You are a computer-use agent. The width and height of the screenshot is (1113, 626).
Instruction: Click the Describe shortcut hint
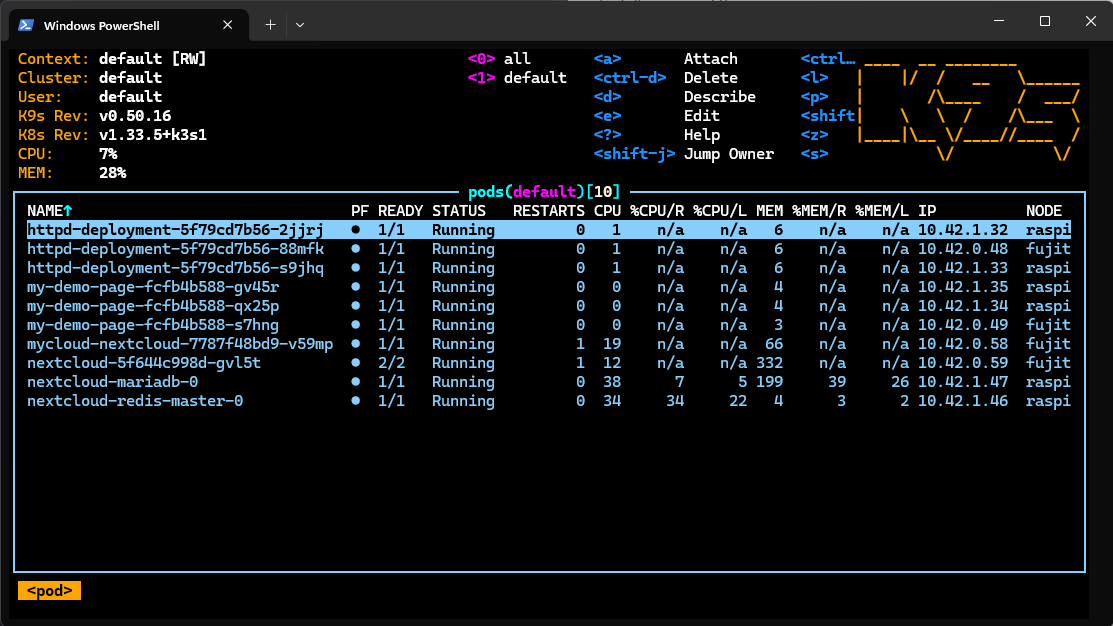[719, 97]
